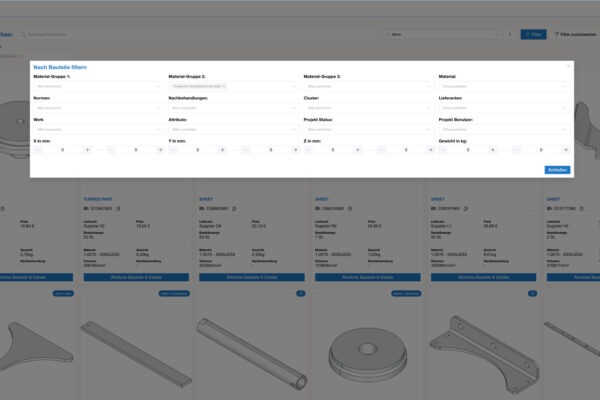
Task: Increase the Z in mm lower bound
Action: [x=357, y=150]
